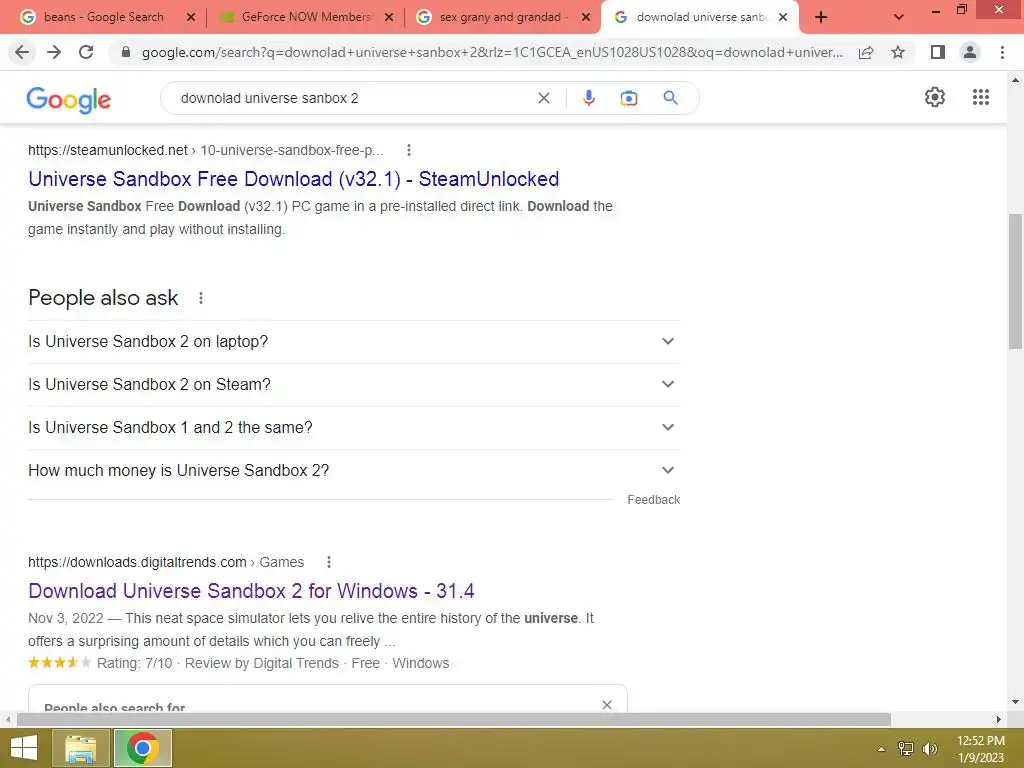The width and height of the screenshot is (1024, 768).
Task: Open the taskbar clock and date
Action: click(980, 749)
